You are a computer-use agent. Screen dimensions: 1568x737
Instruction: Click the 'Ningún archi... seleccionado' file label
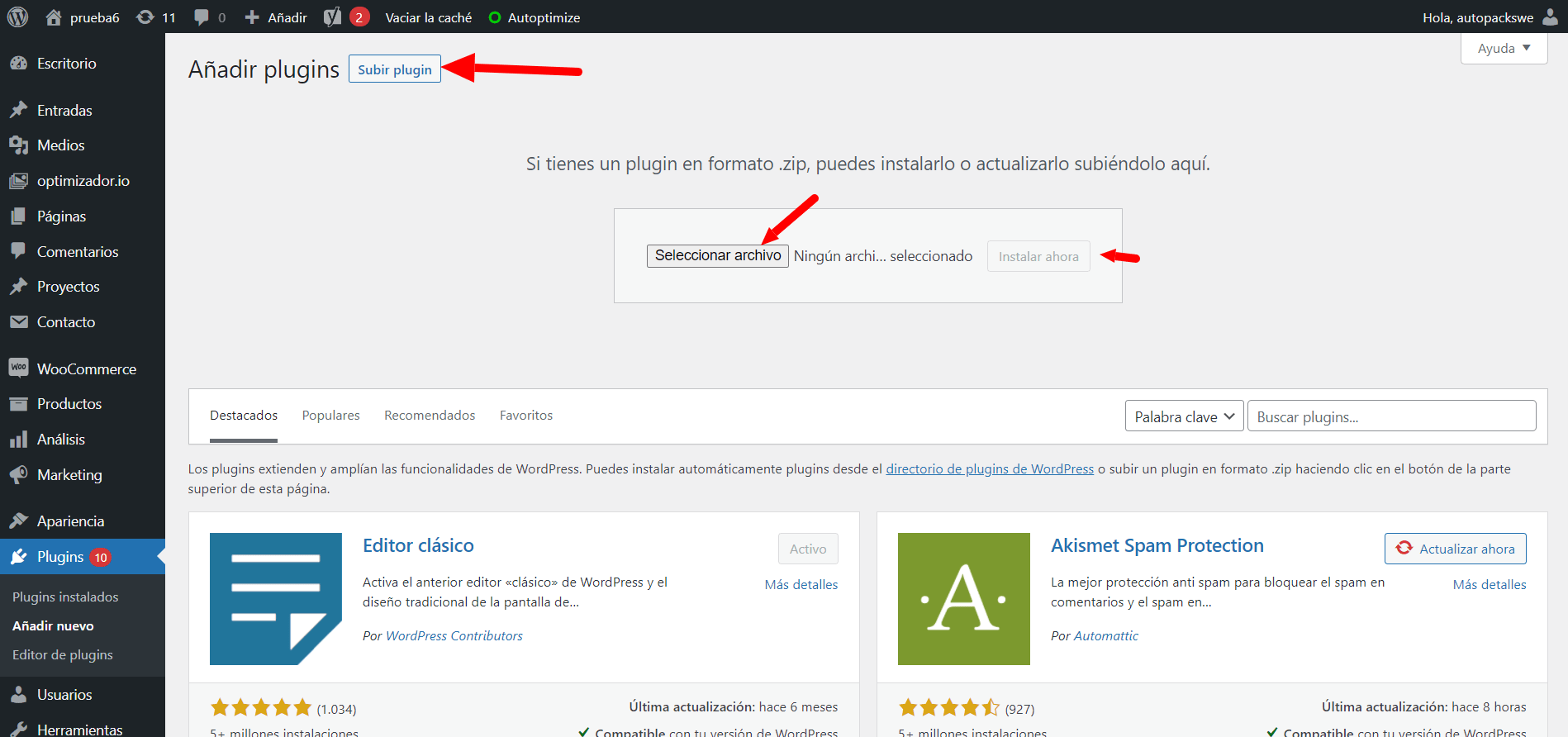click(883, 256)
